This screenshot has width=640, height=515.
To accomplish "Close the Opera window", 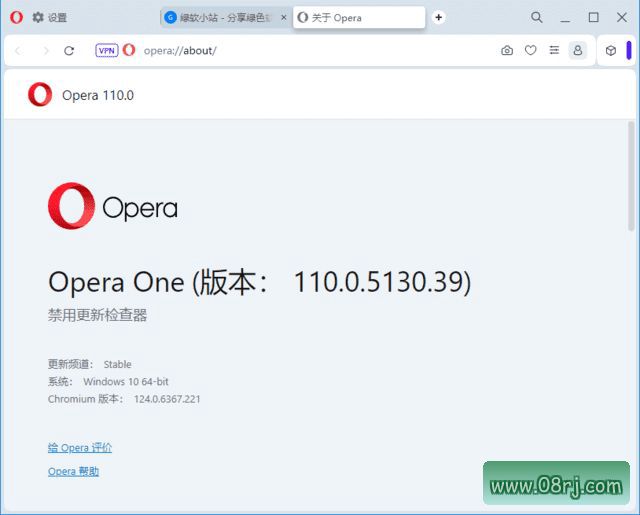I will (x=622, y=18).
